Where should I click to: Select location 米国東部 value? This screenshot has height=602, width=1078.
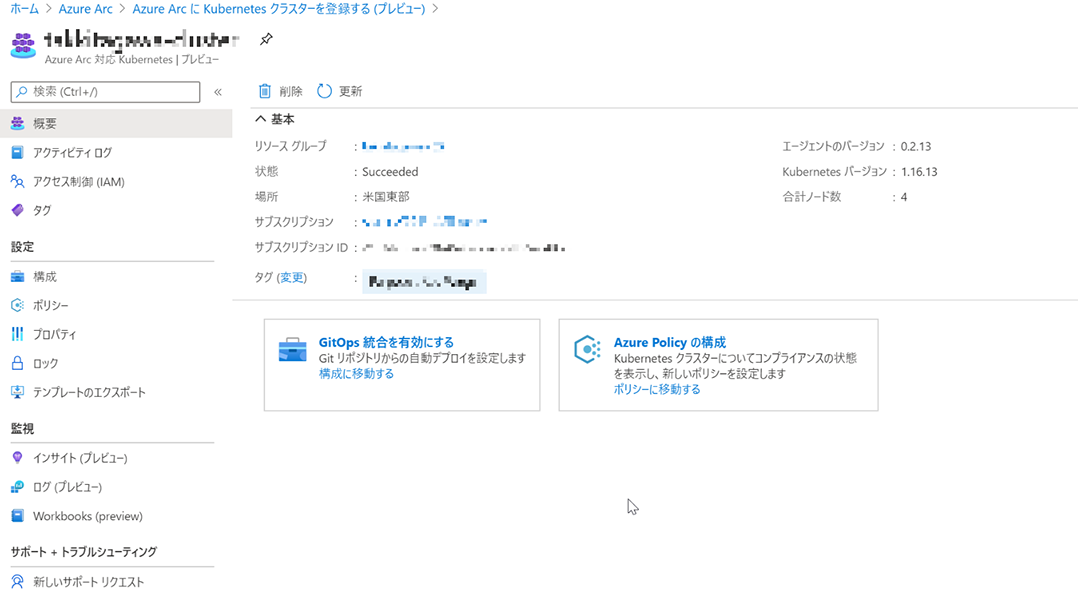click(386, 197)
